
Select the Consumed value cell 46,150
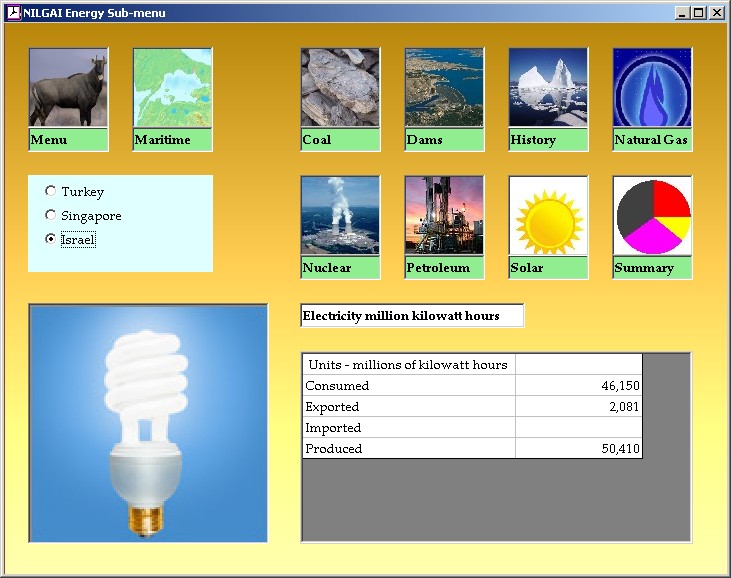[x=578, y=386]
